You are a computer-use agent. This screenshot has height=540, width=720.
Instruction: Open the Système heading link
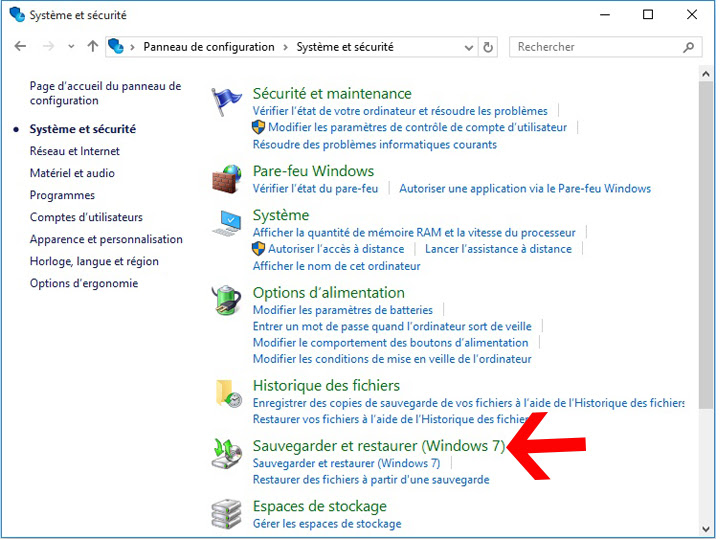click(281, 215)
